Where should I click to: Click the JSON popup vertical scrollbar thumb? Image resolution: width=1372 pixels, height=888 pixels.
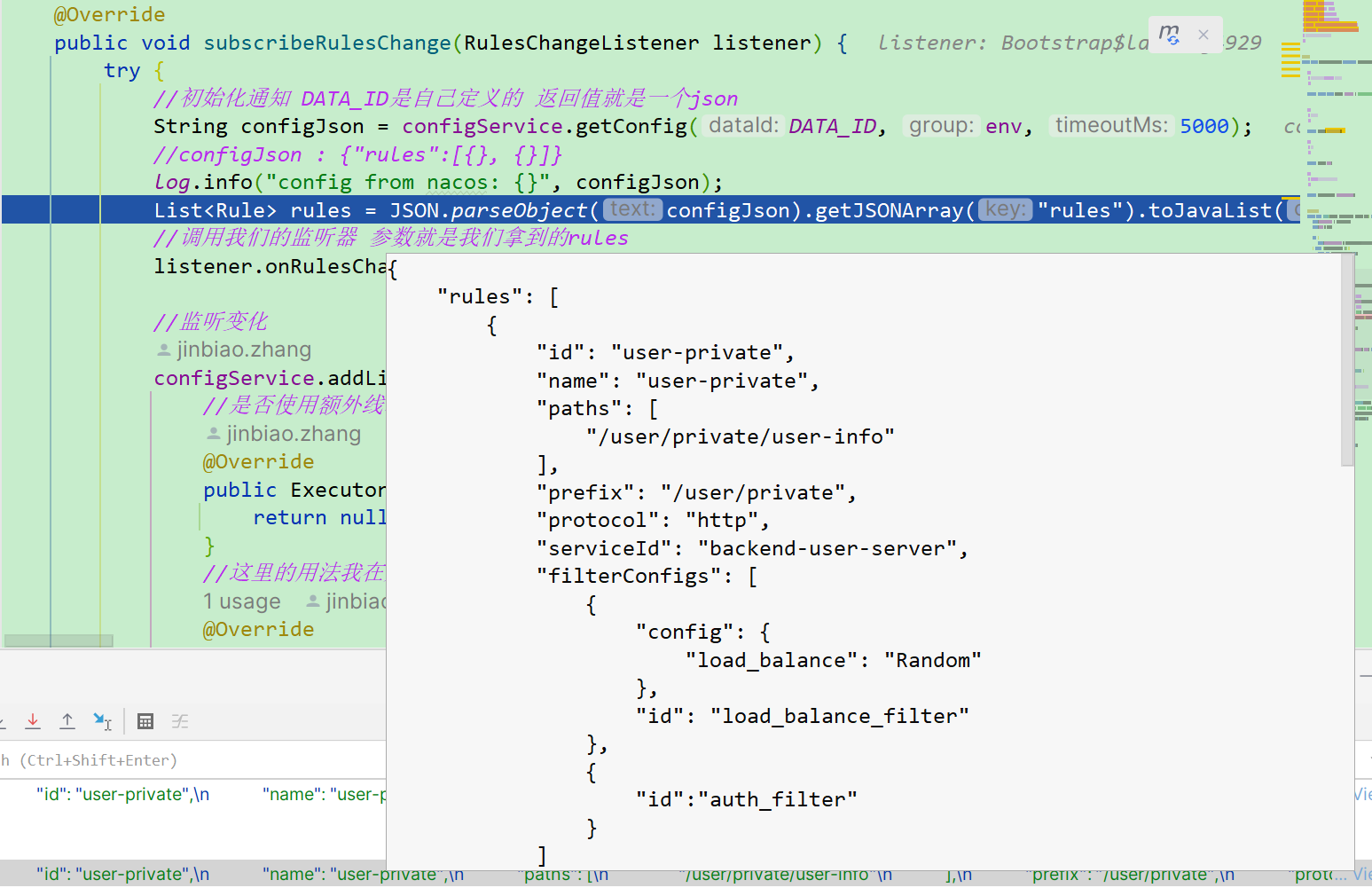[1347, 359]
